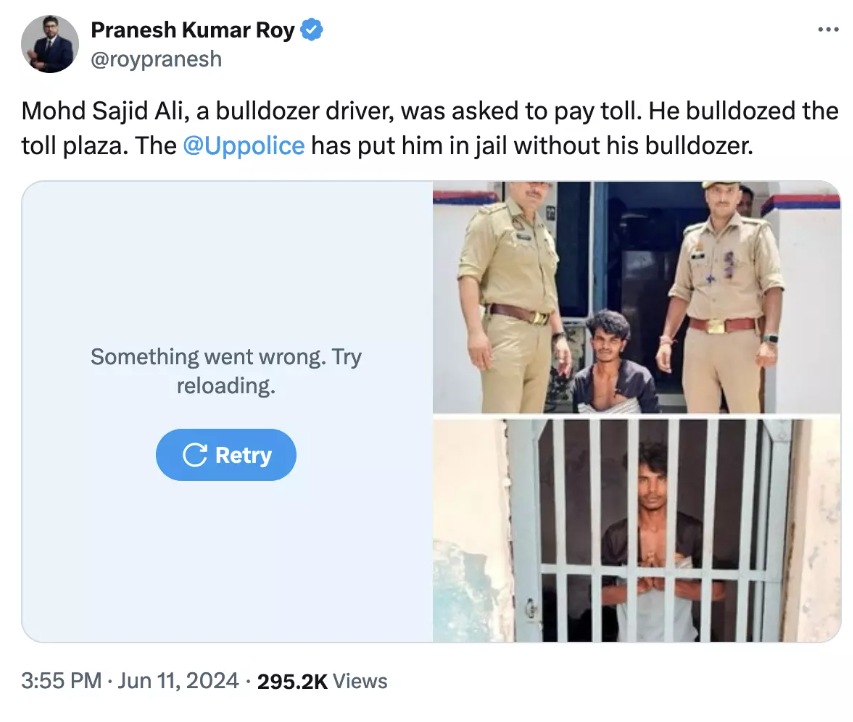Image resolution: width=853 pixels, height=722 pixels.
Task: Click the 295.2K view count
Action: (x=292, y=681)
